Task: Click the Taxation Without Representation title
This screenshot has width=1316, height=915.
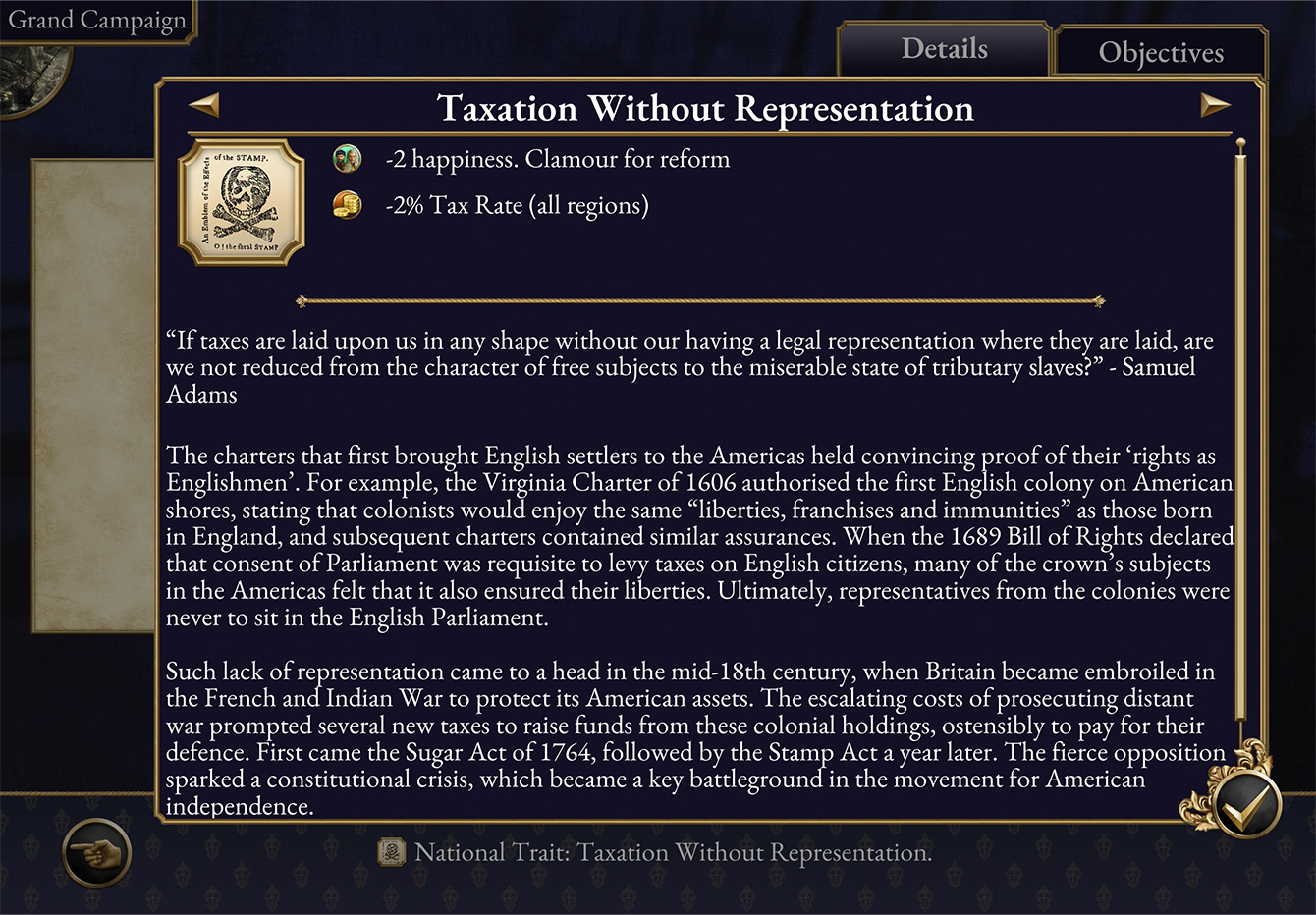Action: point(705,108)
